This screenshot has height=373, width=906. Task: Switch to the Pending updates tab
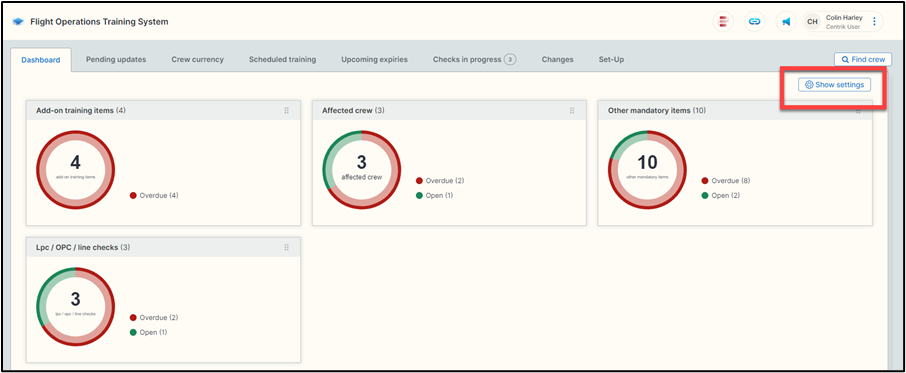116,59
